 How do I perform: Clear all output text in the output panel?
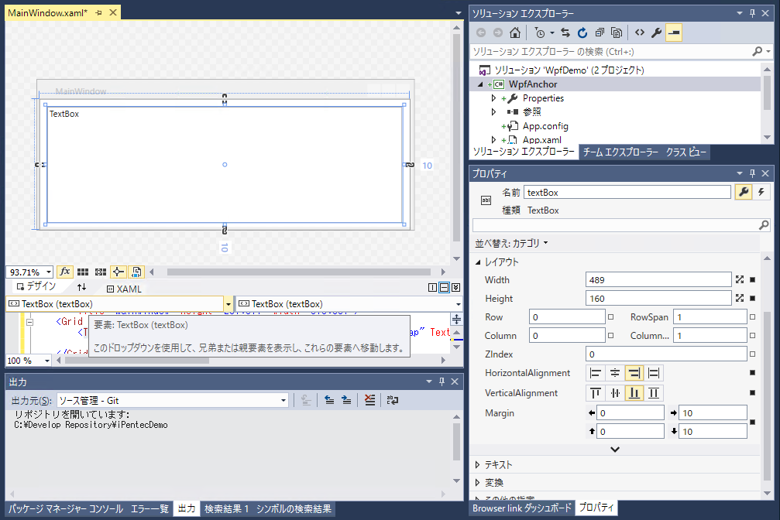point(370,400)
